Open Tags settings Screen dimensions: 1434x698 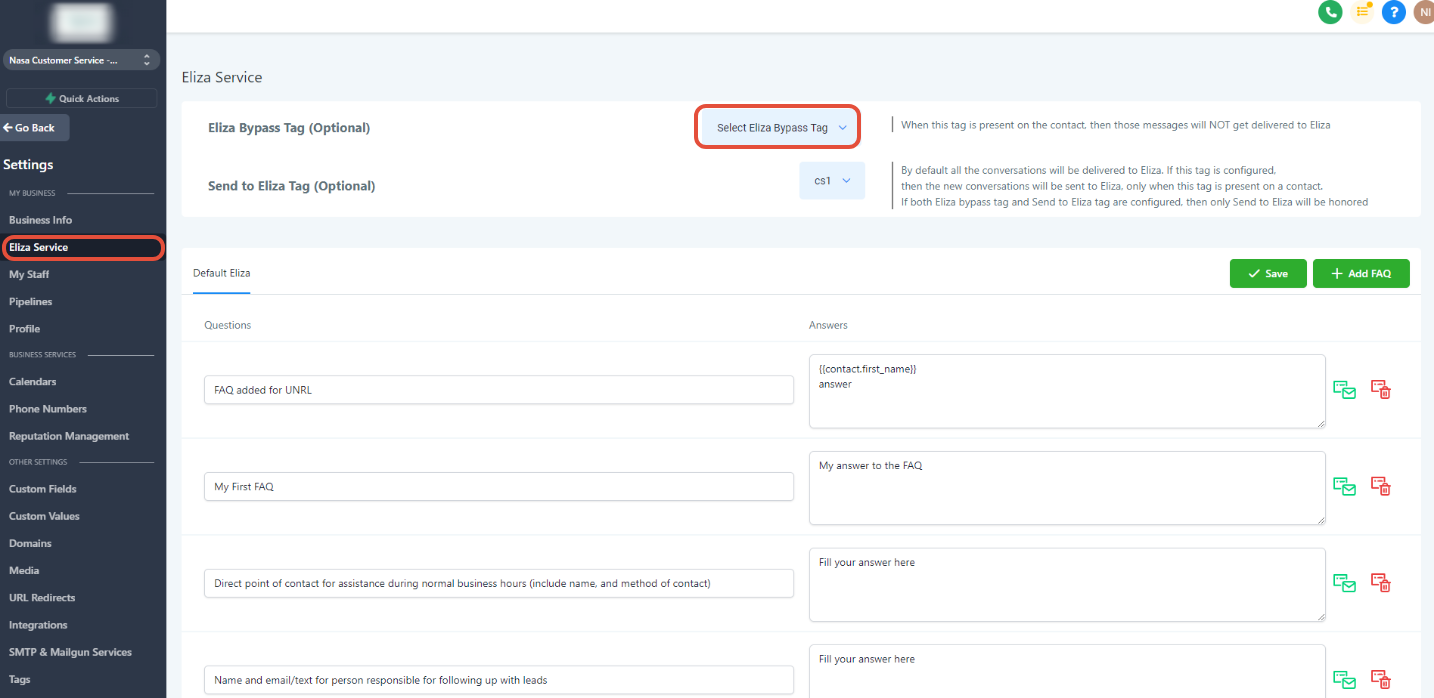tap(20, 679)
